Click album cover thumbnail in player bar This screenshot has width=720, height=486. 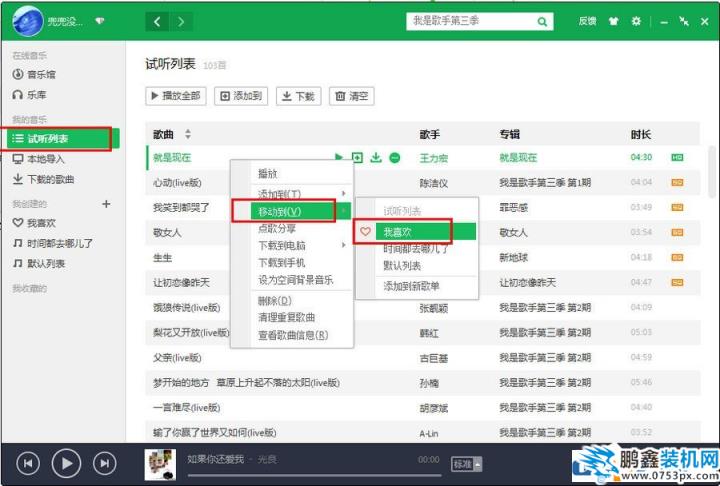point(160,464)
